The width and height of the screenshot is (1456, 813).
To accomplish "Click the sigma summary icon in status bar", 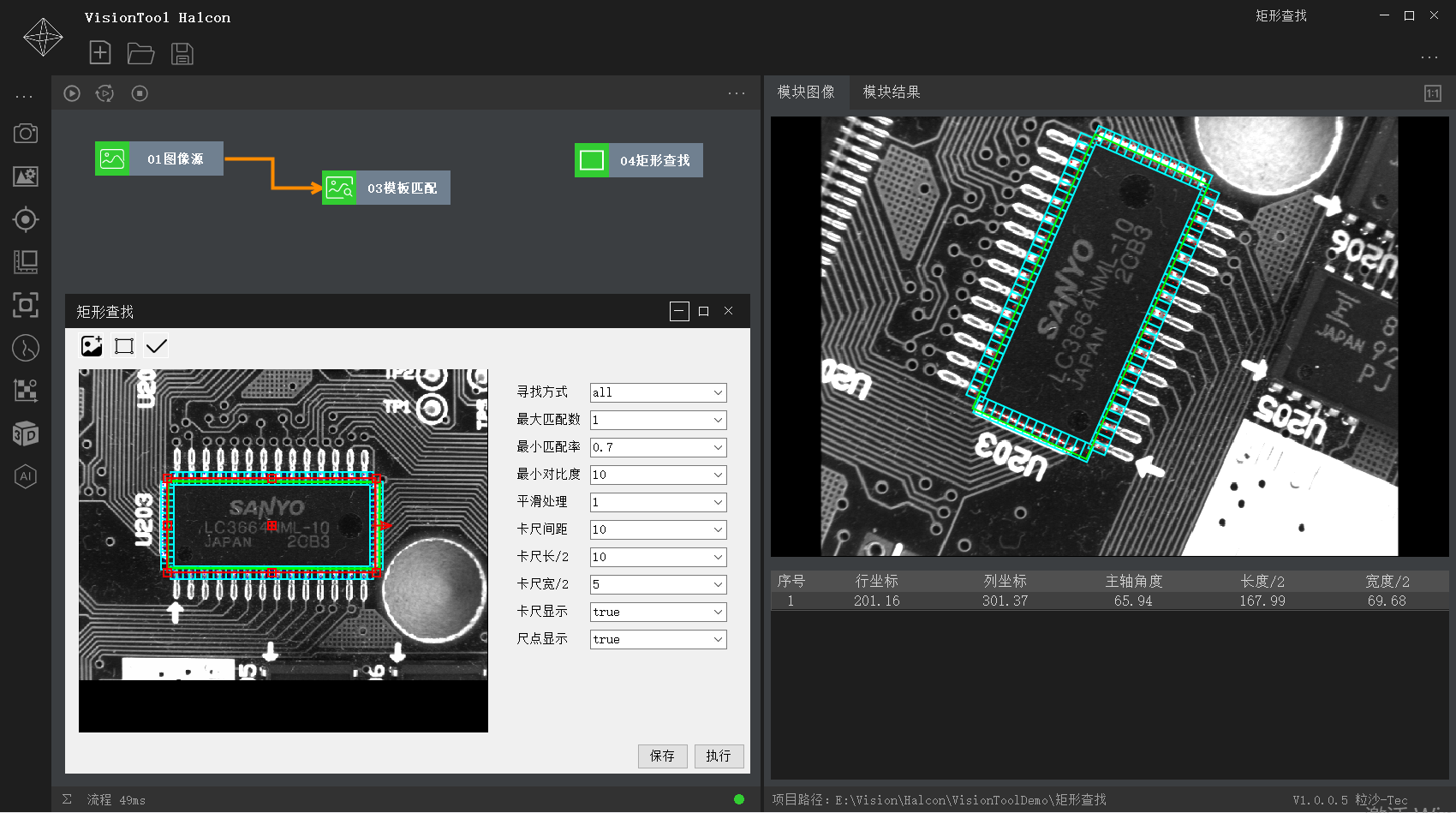I will click(67, 799).
